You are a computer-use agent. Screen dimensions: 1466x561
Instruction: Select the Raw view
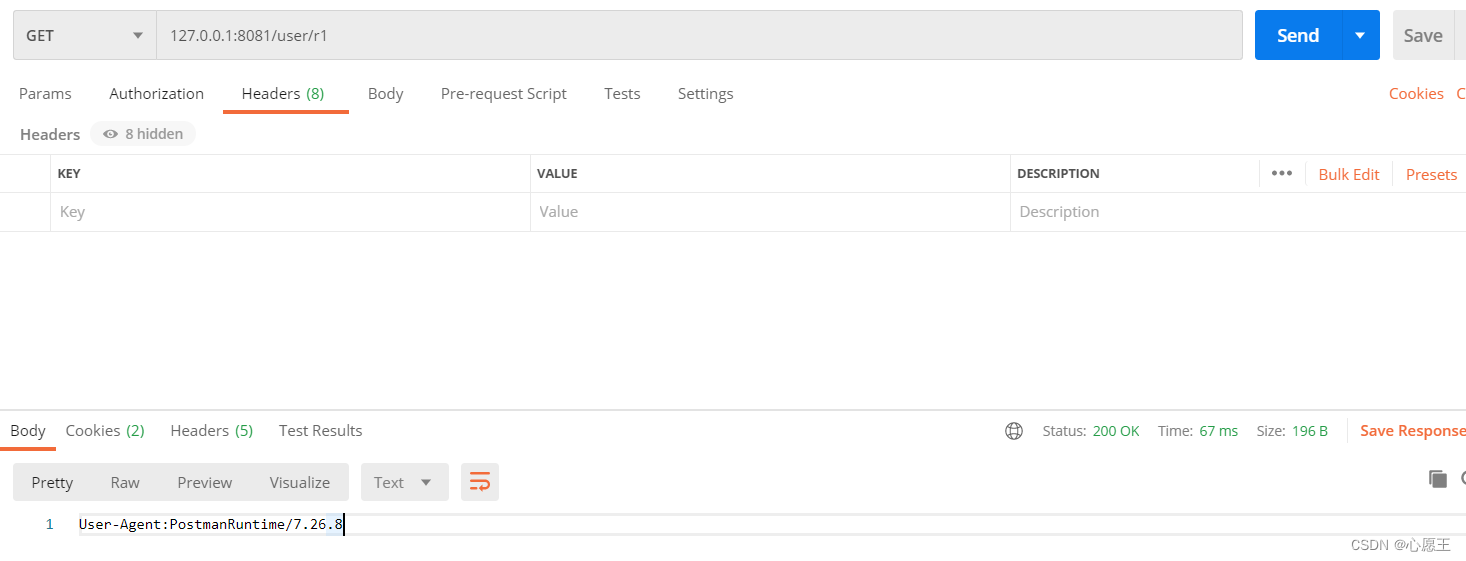pos(125,482)
